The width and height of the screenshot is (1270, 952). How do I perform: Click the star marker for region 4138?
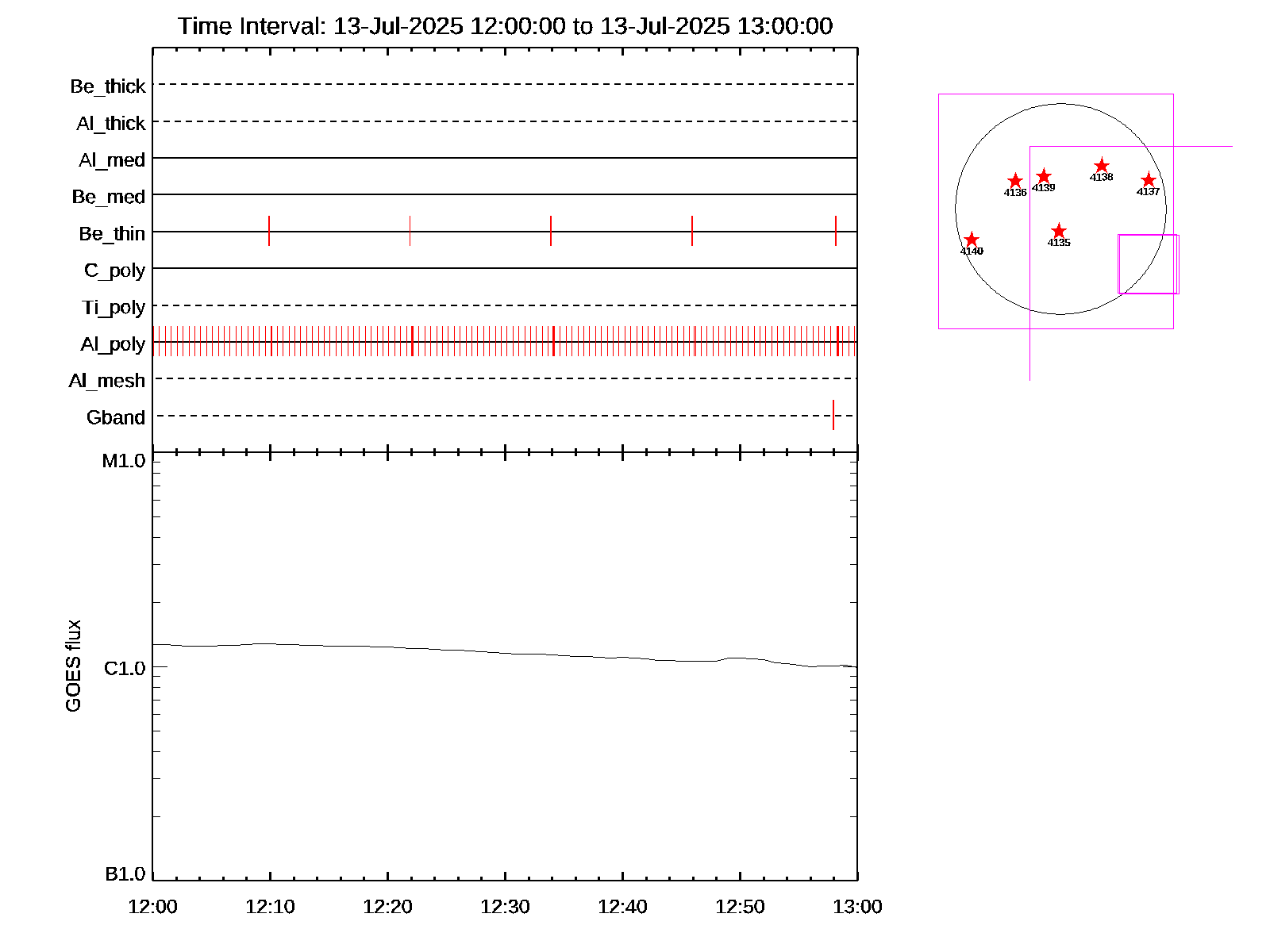click(x=1101, y=166)
